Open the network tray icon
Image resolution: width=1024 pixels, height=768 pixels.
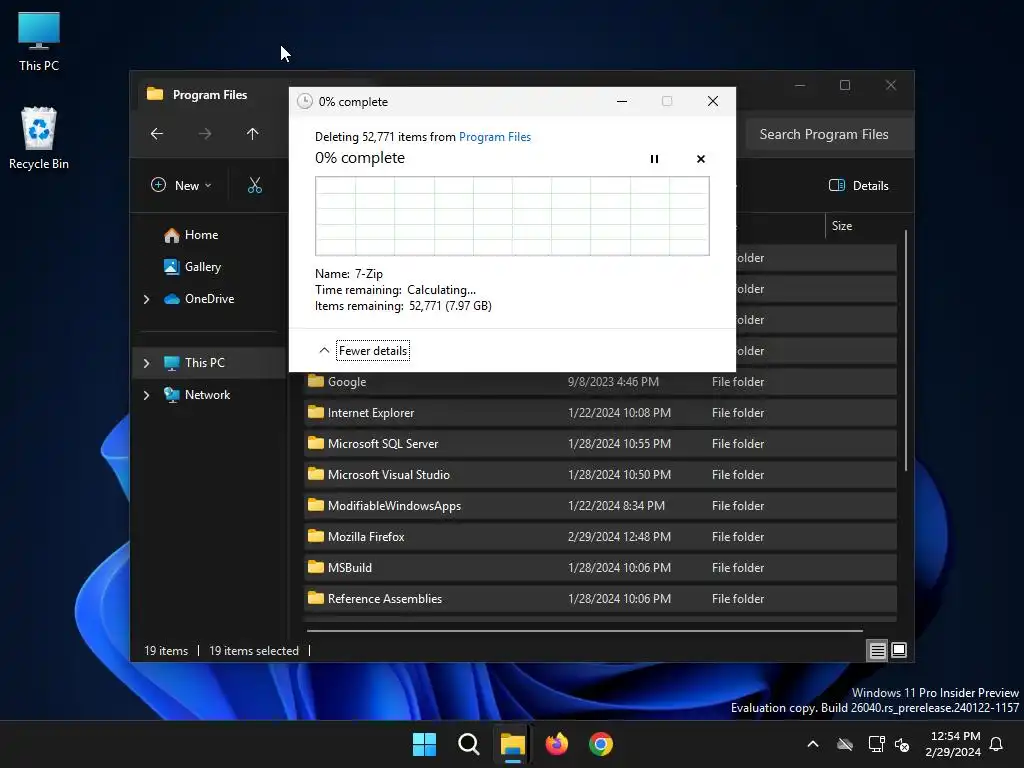tap(876, 744)
